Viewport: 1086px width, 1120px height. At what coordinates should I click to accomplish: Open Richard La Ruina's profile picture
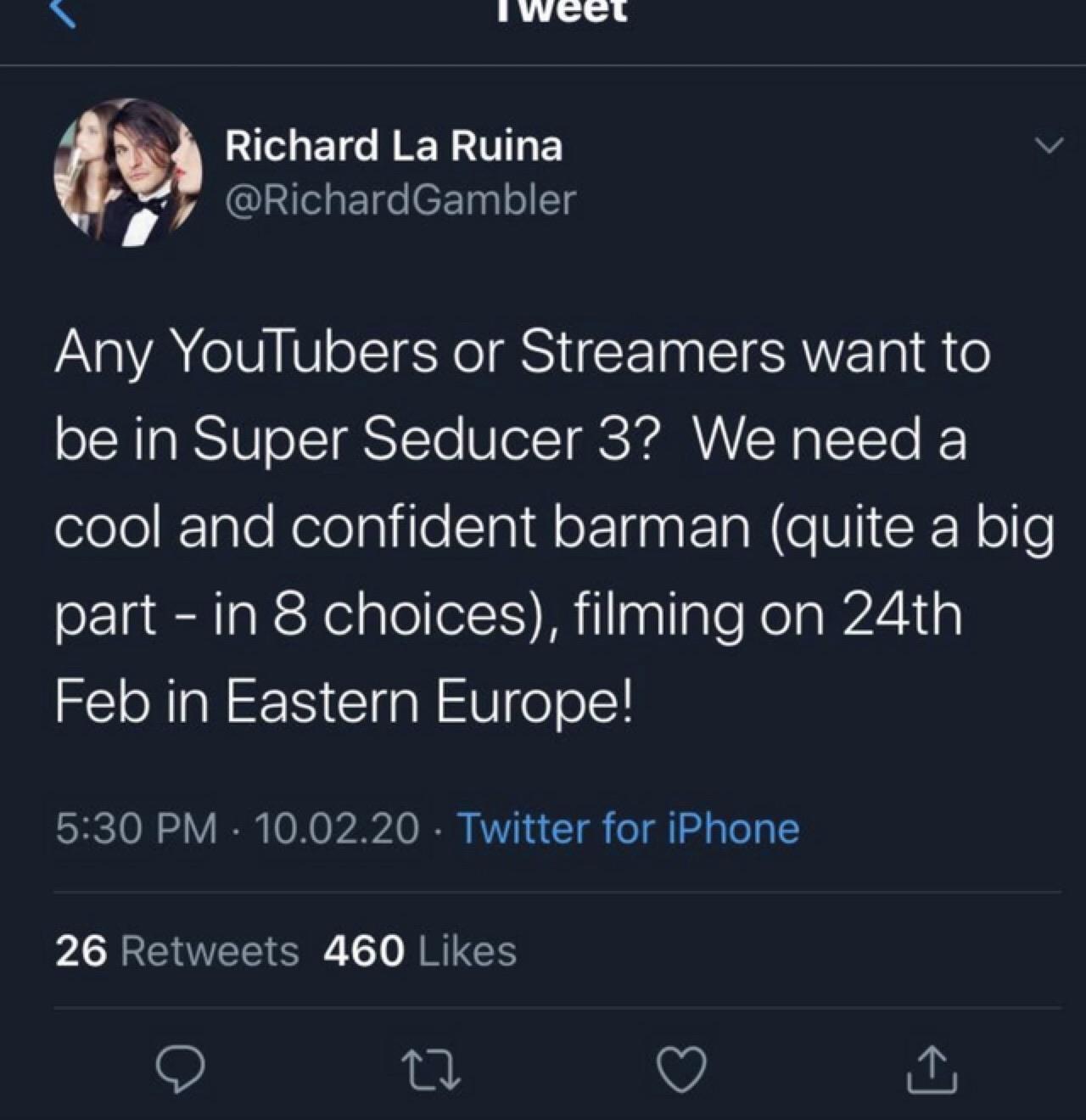click(x=128, y=172)
